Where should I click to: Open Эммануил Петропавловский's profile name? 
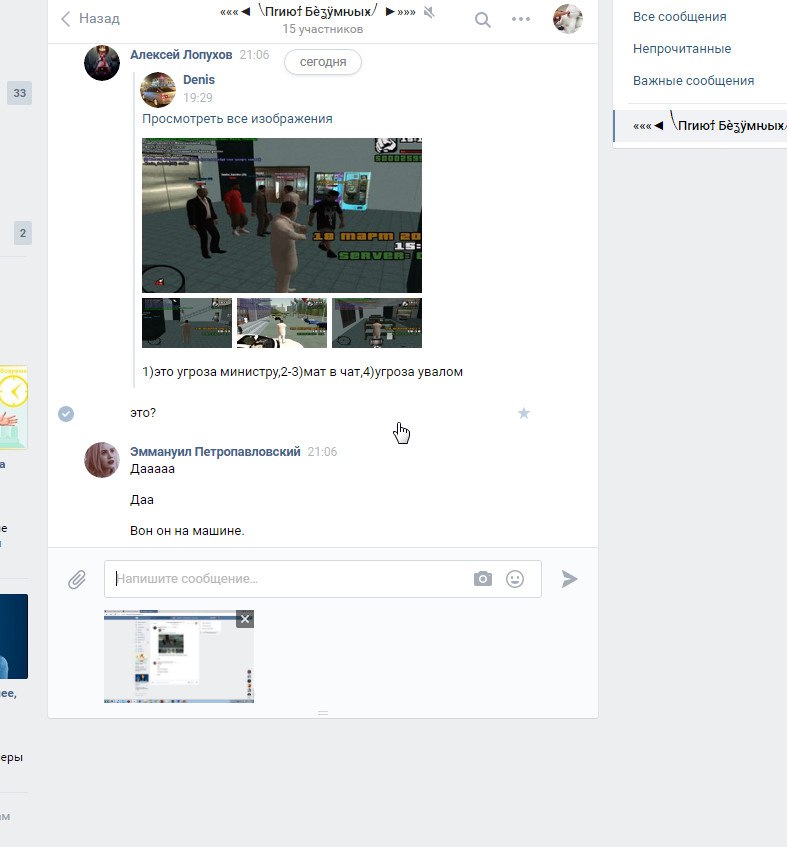point(215,452)
